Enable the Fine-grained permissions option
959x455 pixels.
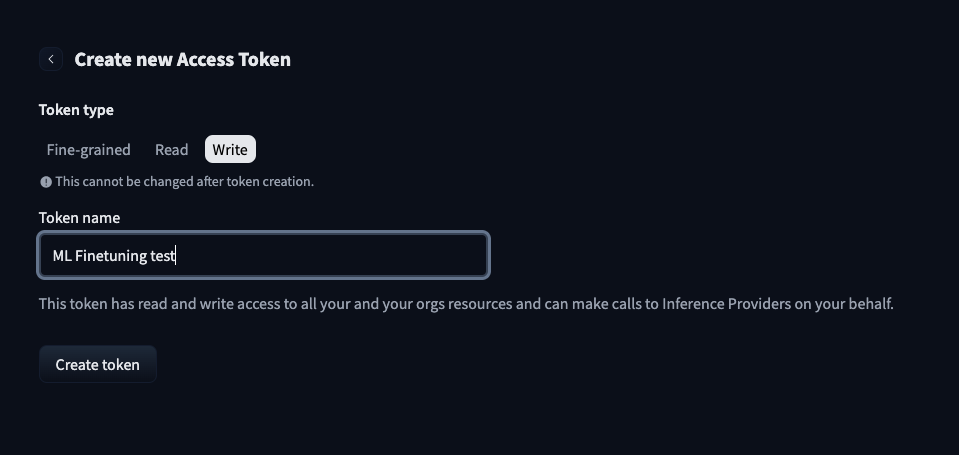pyautogui.click(x=88, y=150)
